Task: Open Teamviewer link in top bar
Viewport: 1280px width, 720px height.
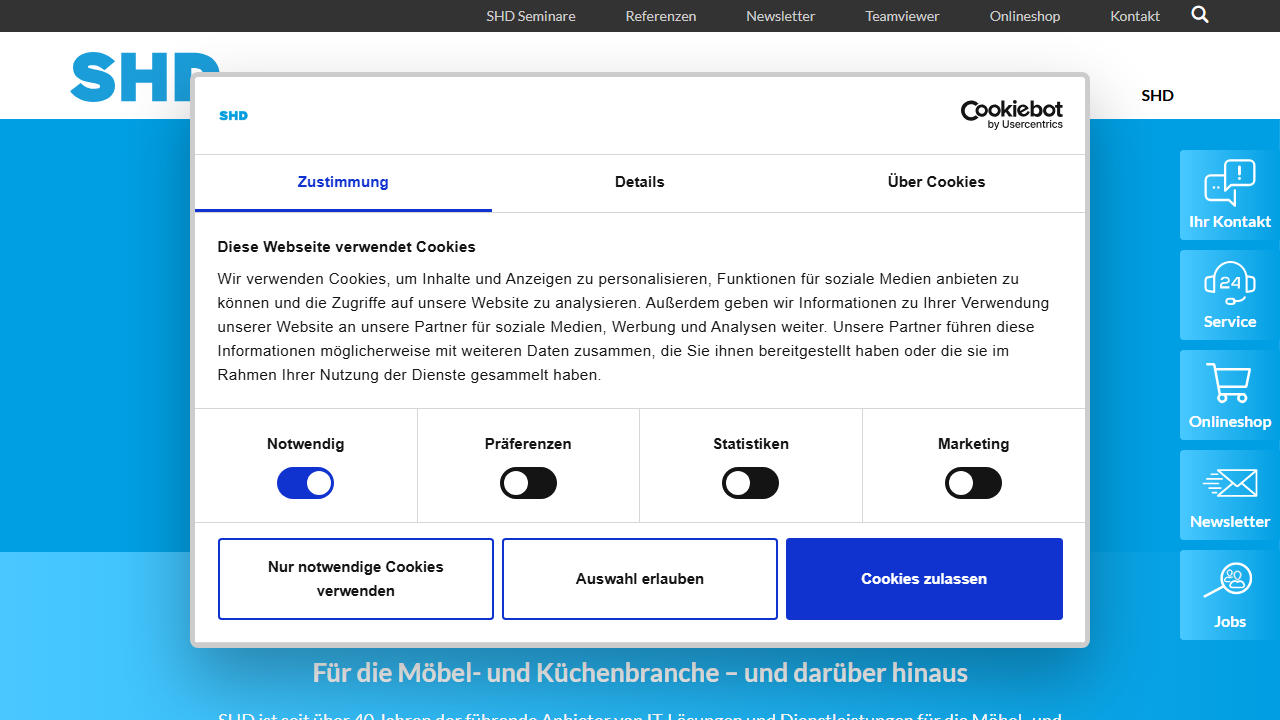Action: (903, 16)
